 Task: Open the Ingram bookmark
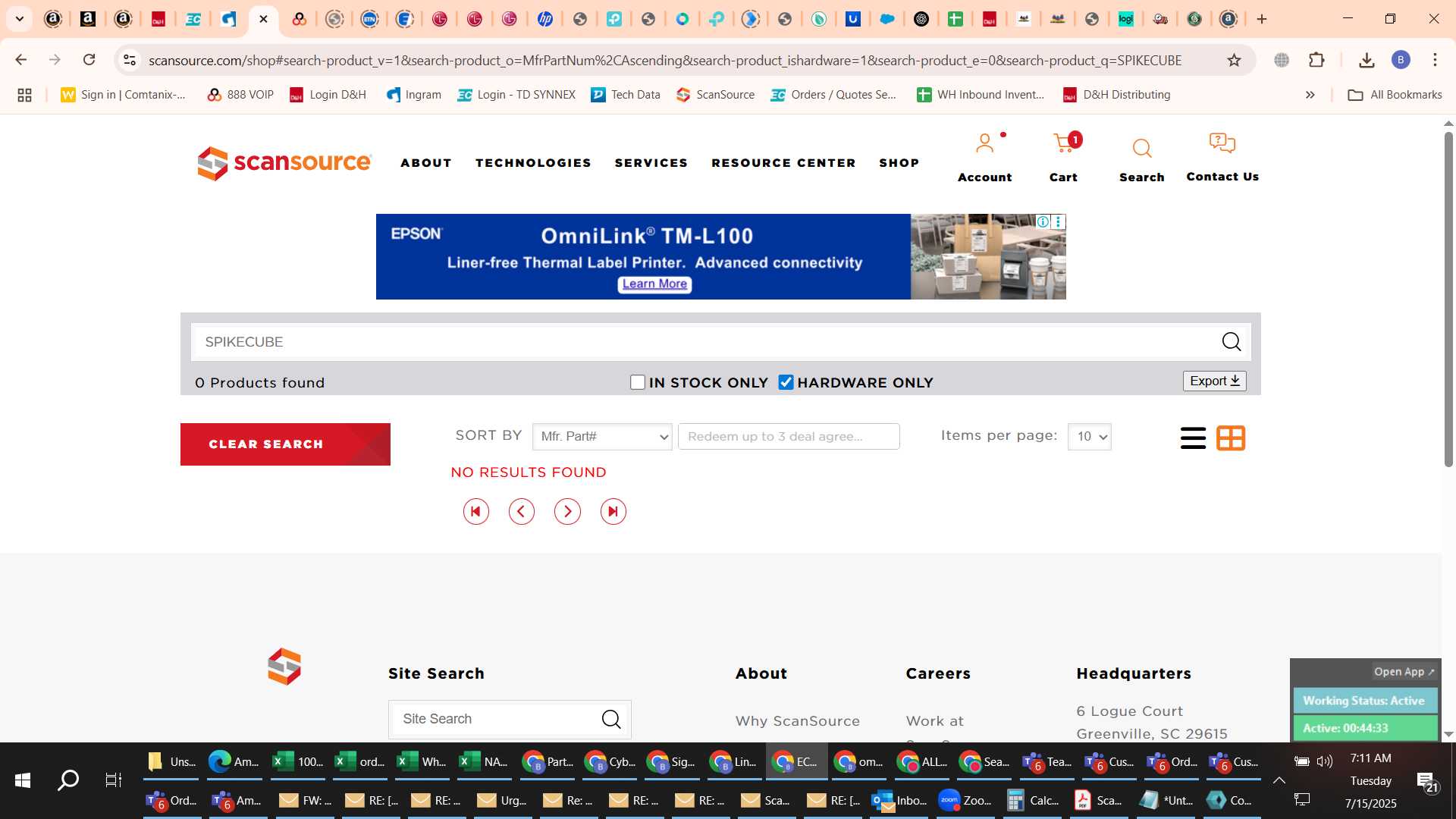pos(414,95)
